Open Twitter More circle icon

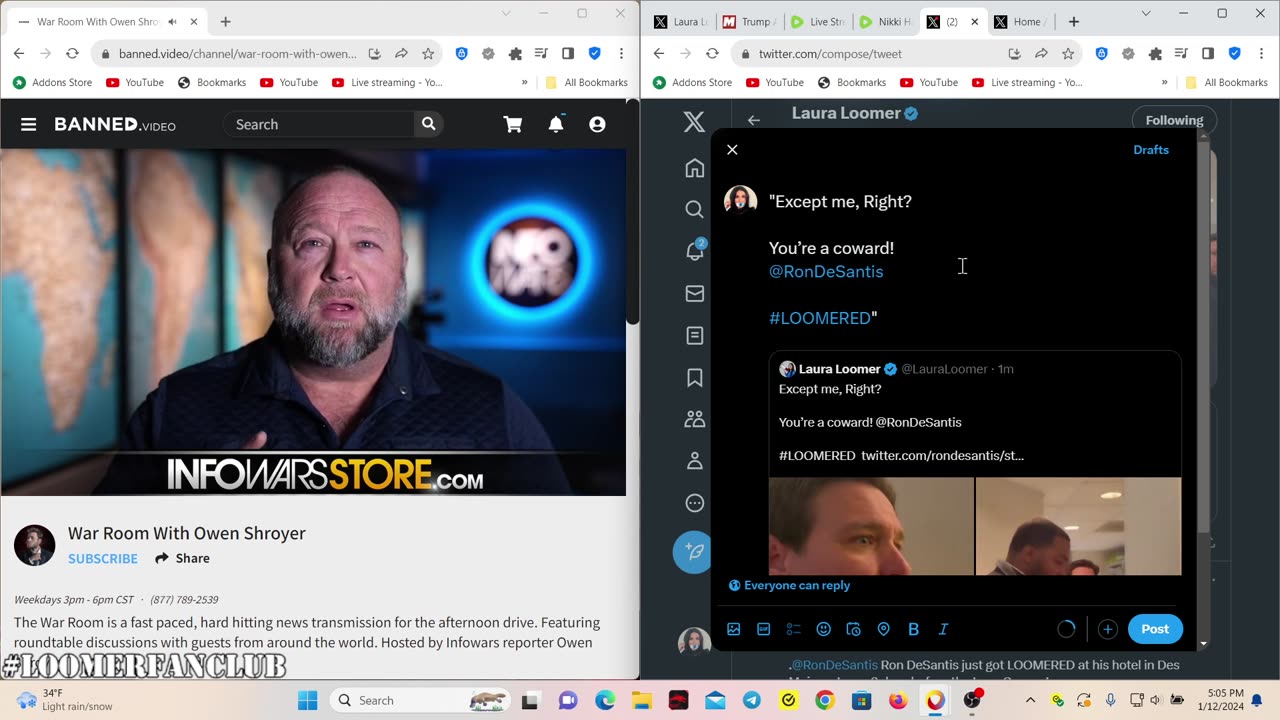tap(694, 503)
